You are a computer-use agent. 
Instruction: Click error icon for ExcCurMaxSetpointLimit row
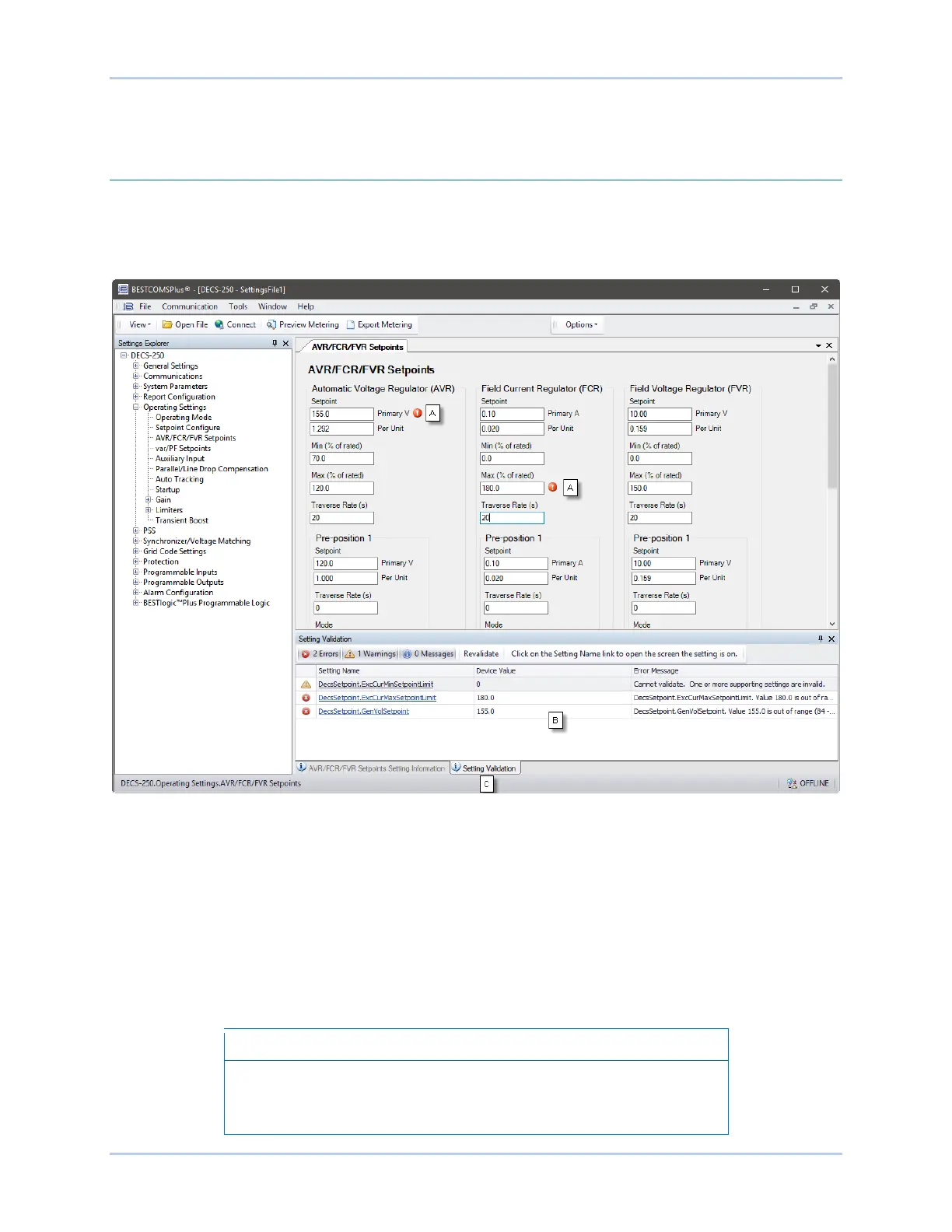[306, 698]
